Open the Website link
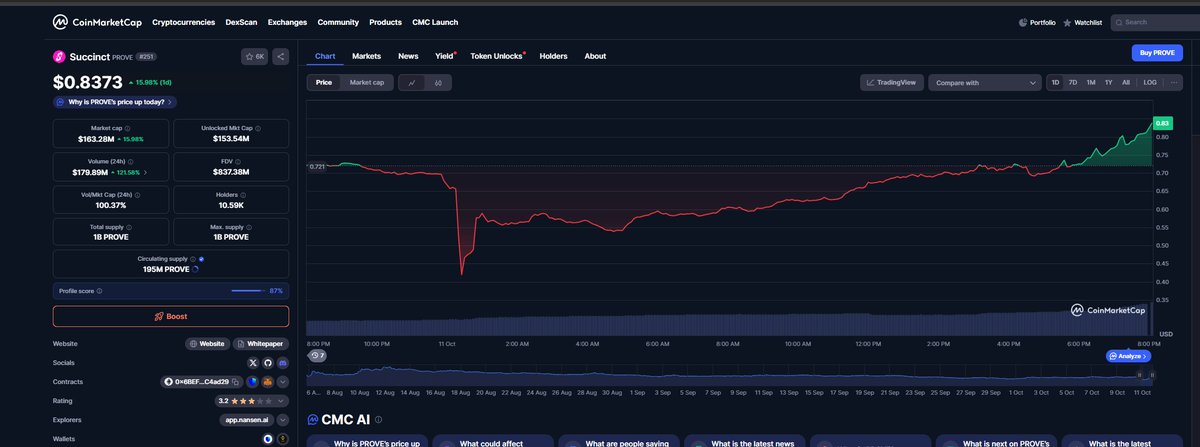This screenshot has height=447, width=1200. pyautogui.click(x=207, y=344)
